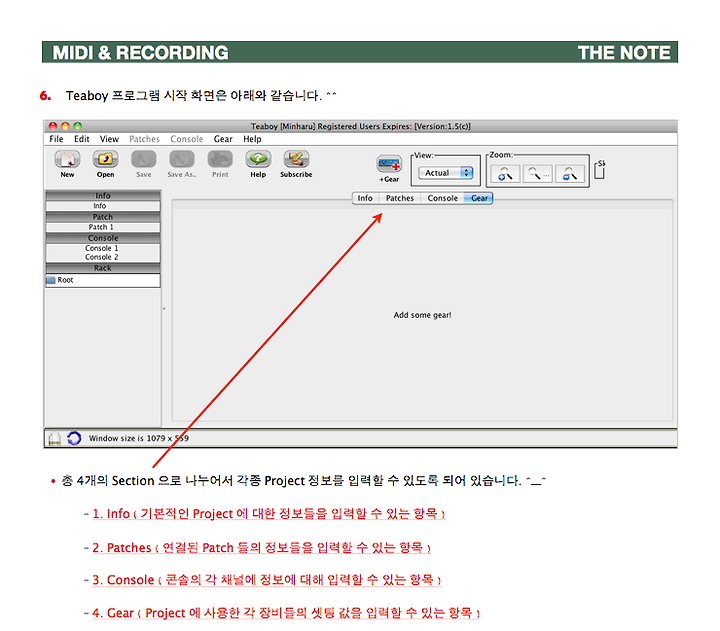Click the Save toolbar icon
The height and width of the screenshot is (631, 720).
pos(144,159)
